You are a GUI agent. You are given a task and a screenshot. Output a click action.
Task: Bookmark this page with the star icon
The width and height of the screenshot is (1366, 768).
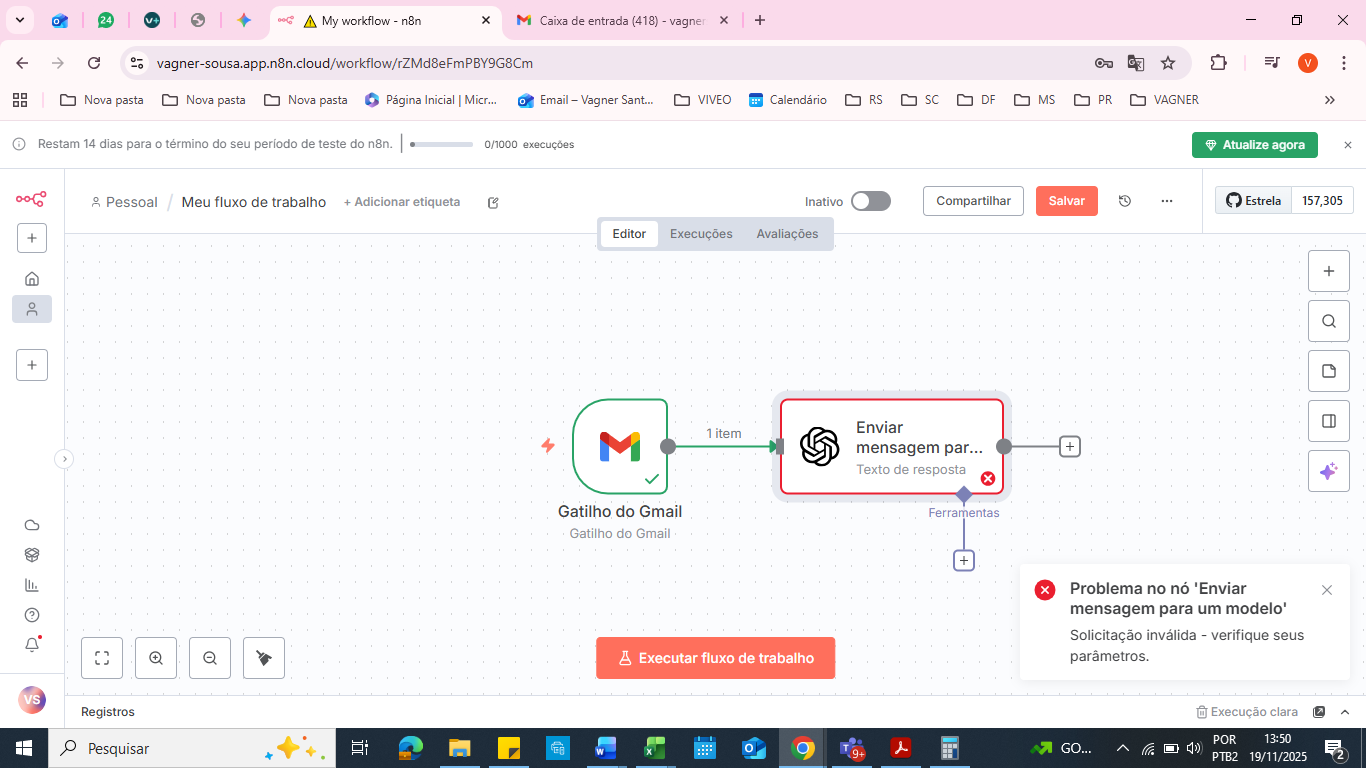coord(1168,63)
